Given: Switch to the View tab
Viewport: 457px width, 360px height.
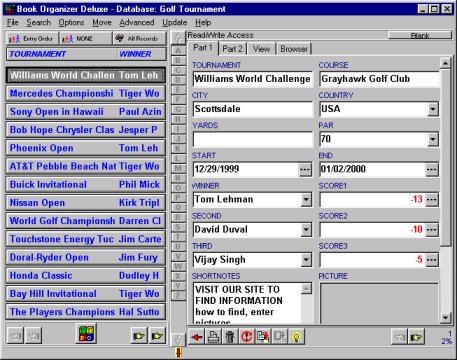Looking at the screenshot, I should tap(261, 49).
